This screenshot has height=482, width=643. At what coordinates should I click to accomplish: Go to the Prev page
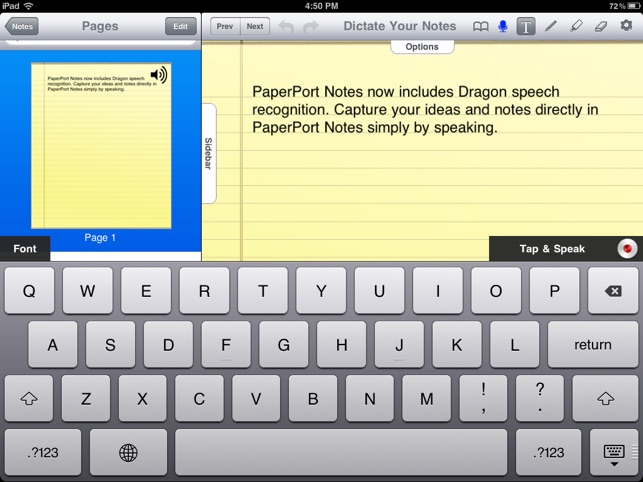(x=225, y=26)
